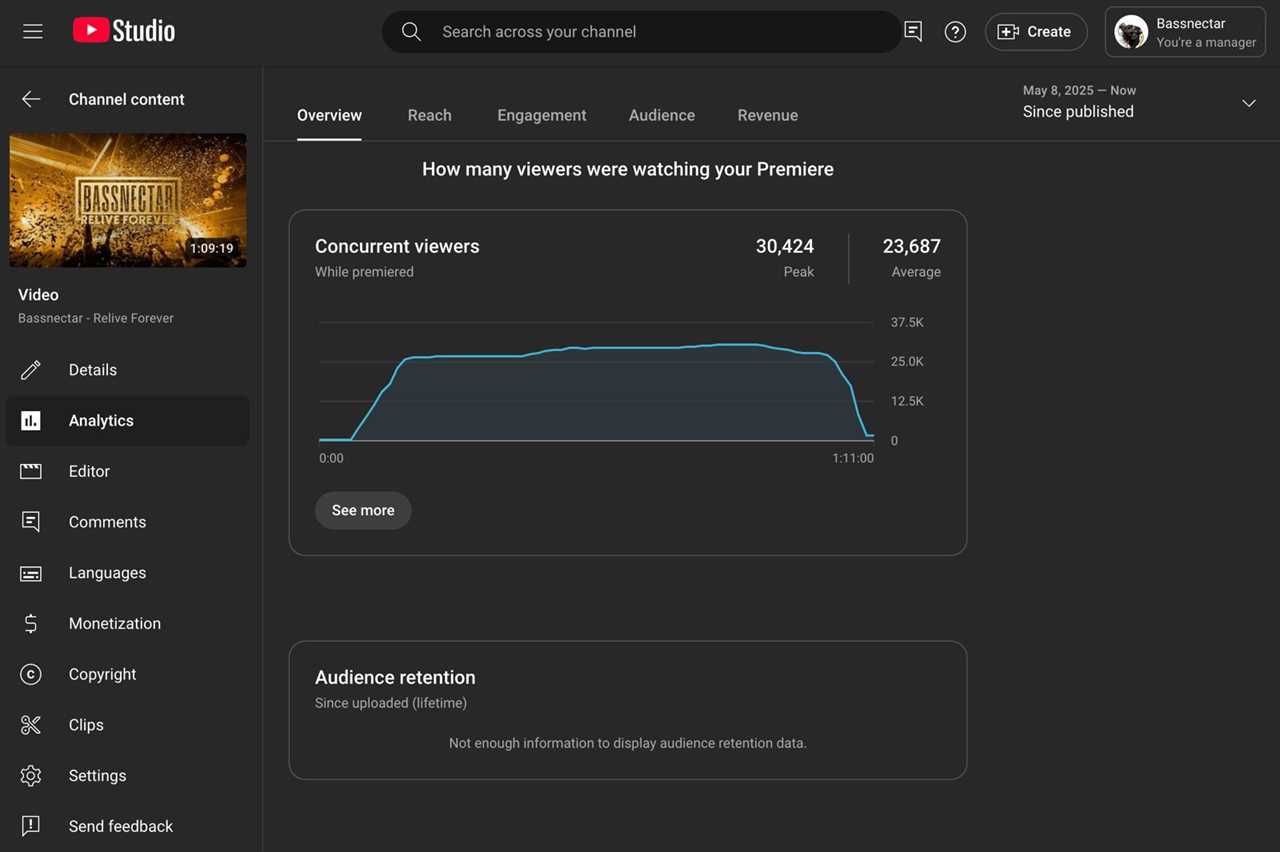Click the peak value 30,424
Viewport: 1280px width, 852px height.
point(785,246)
